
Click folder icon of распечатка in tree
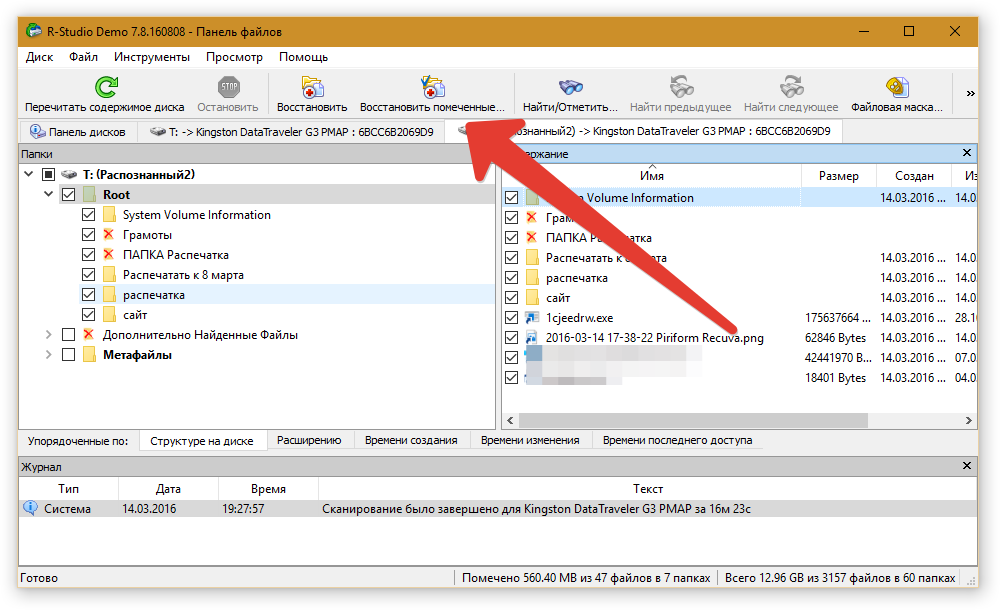[x=109, y=294]
